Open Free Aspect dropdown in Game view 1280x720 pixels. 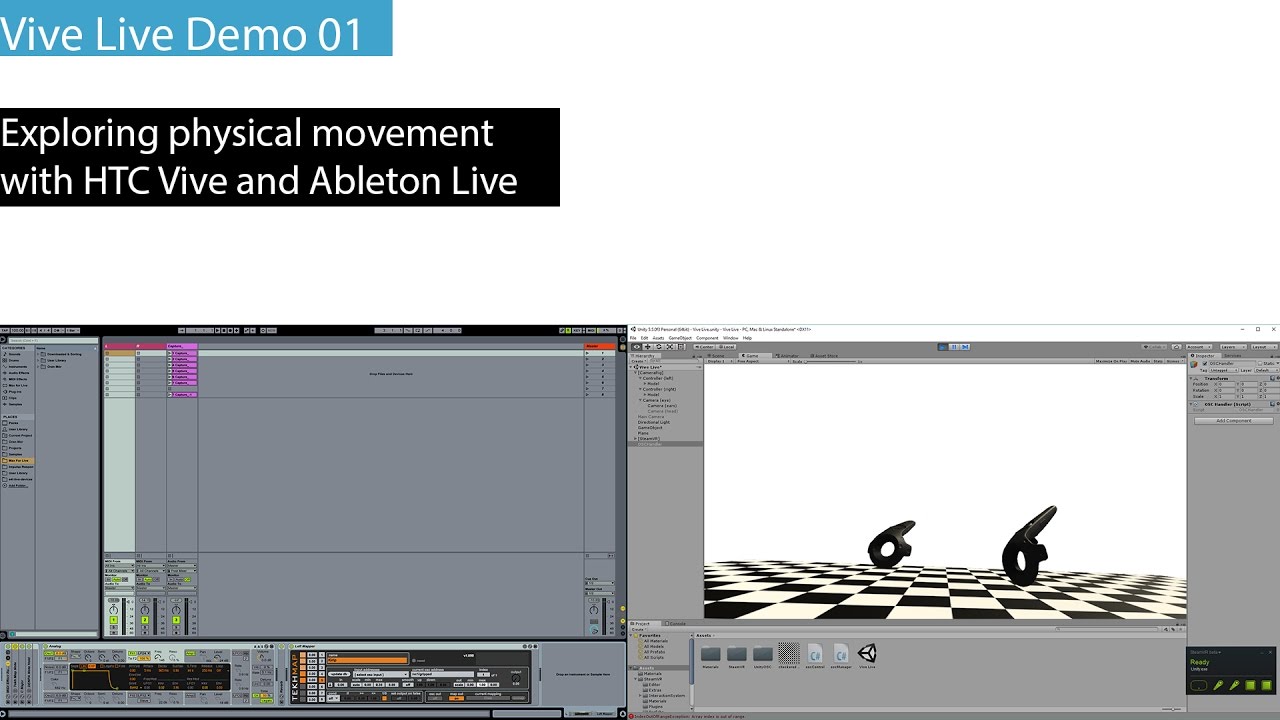tap(763, 361)
